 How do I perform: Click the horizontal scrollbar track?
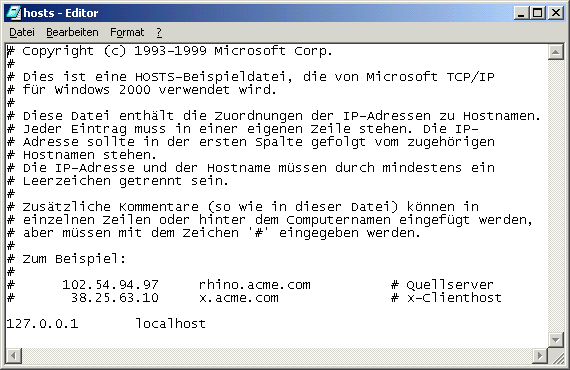(x=277, y=355)
